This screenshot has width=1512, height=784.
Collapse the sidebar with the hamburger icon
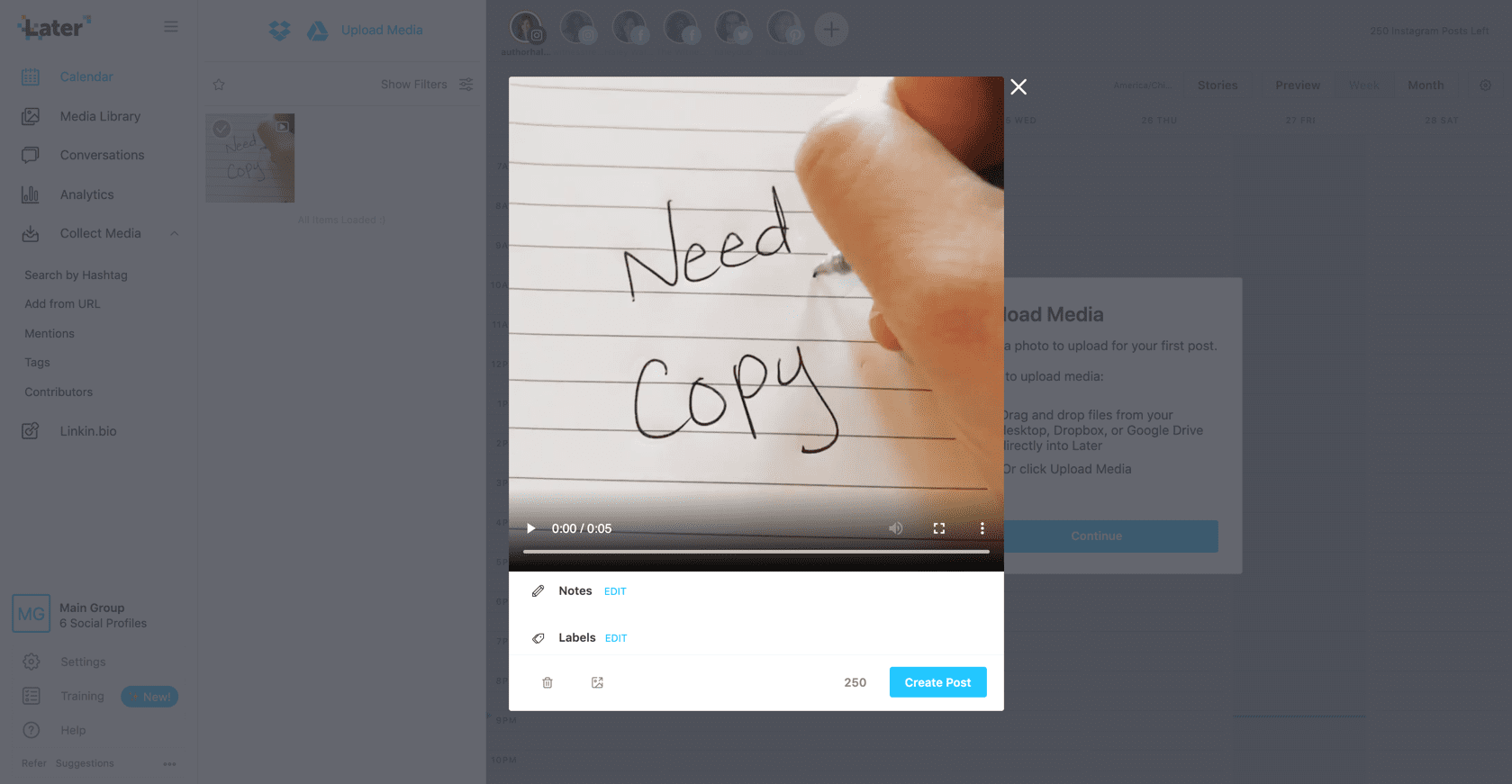tap(170, 27)
